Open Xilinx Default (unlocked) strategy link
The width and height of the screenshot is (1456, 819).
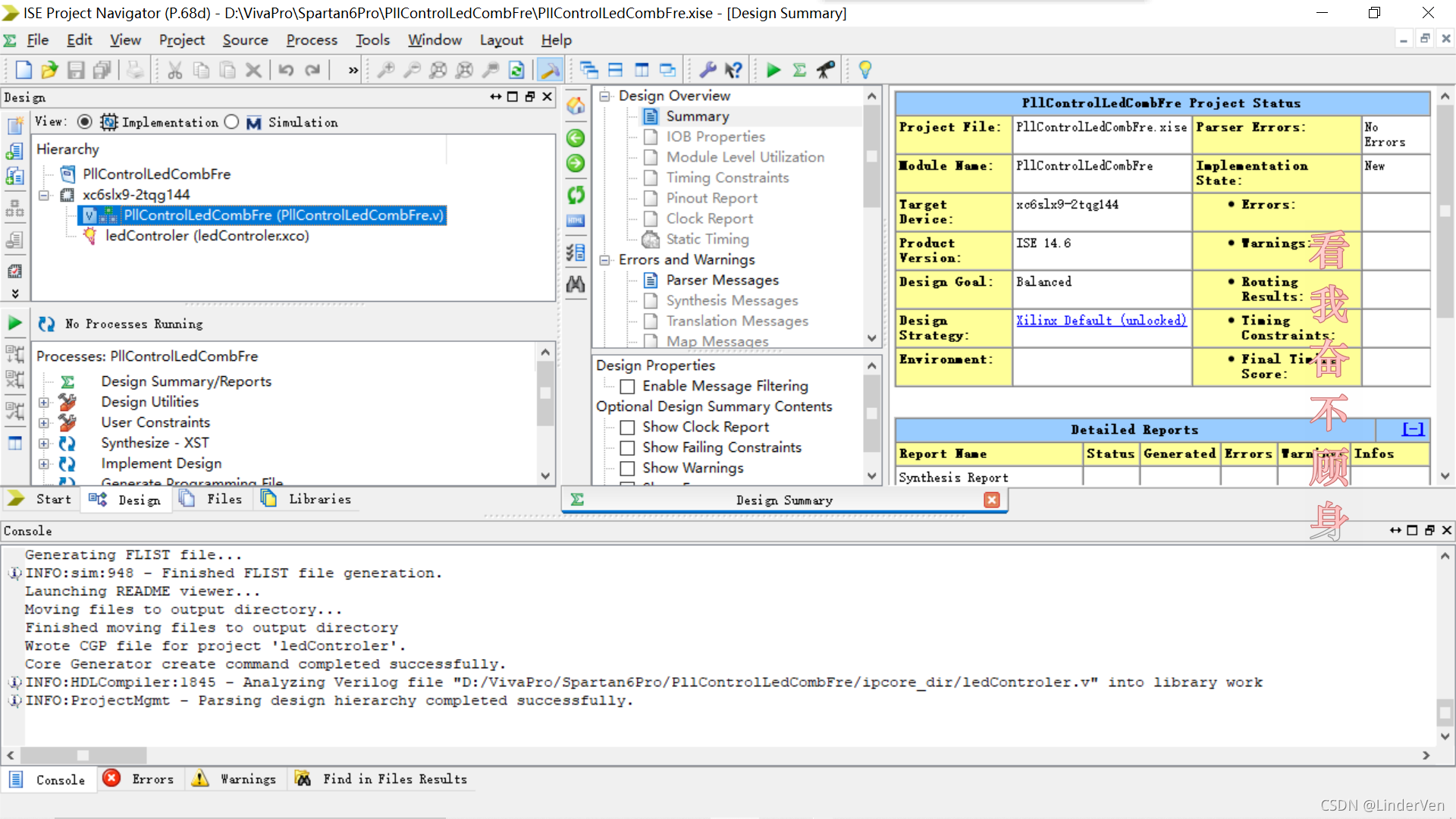(x=1100, y=321)
